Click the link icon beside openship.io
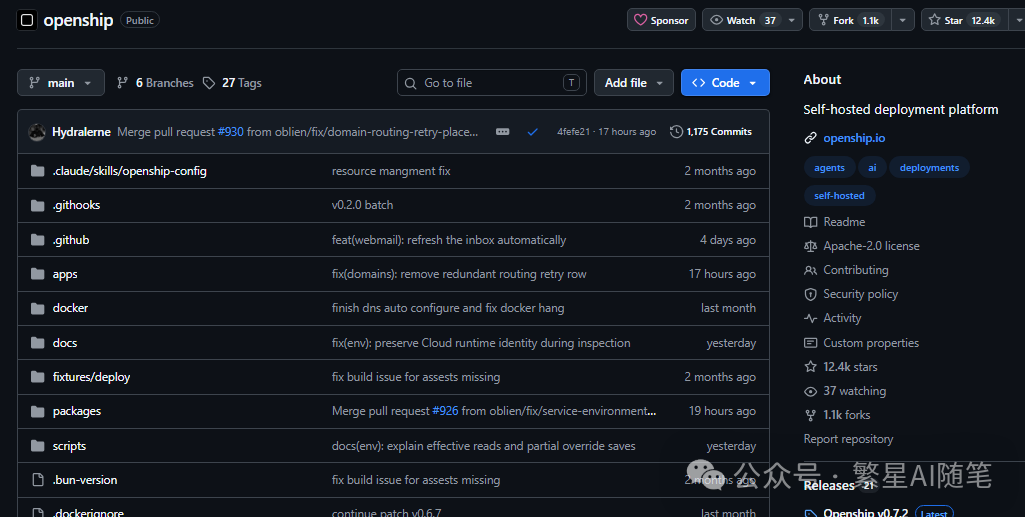 point(811,138)
